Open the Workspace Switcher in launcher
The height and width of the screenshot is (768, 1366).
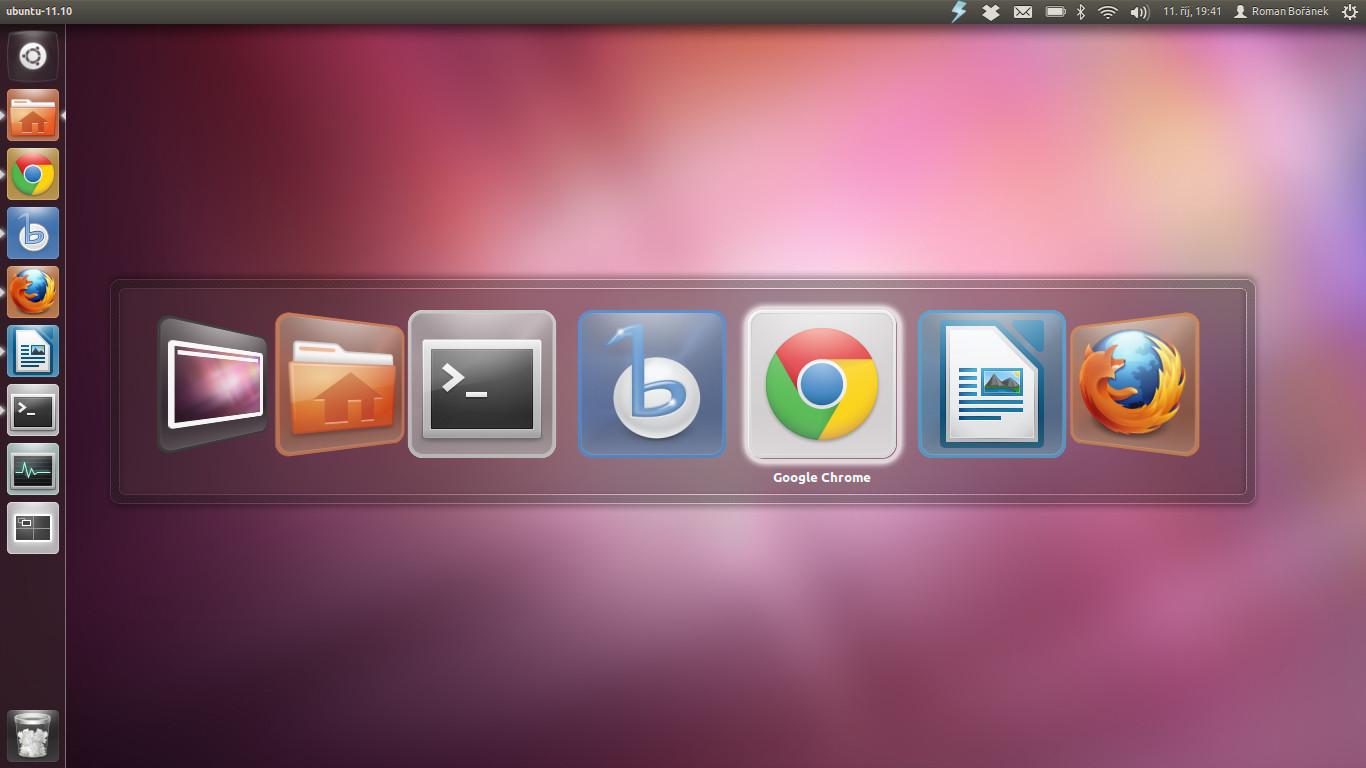coord(33,528)
